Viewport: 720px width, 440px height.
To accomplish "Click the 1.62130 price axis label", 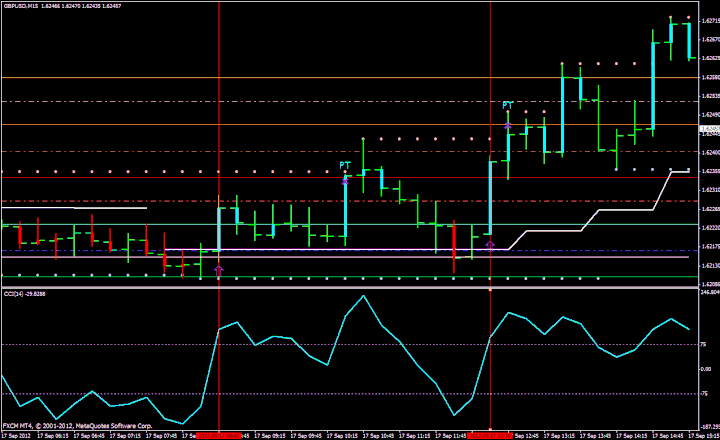I will point(710,265).
